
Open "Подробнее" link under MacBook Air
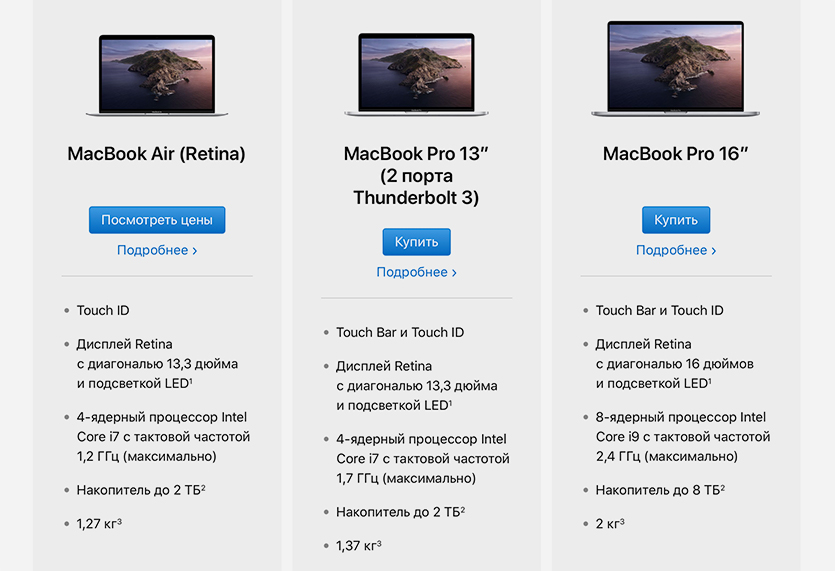pos(157,250)
